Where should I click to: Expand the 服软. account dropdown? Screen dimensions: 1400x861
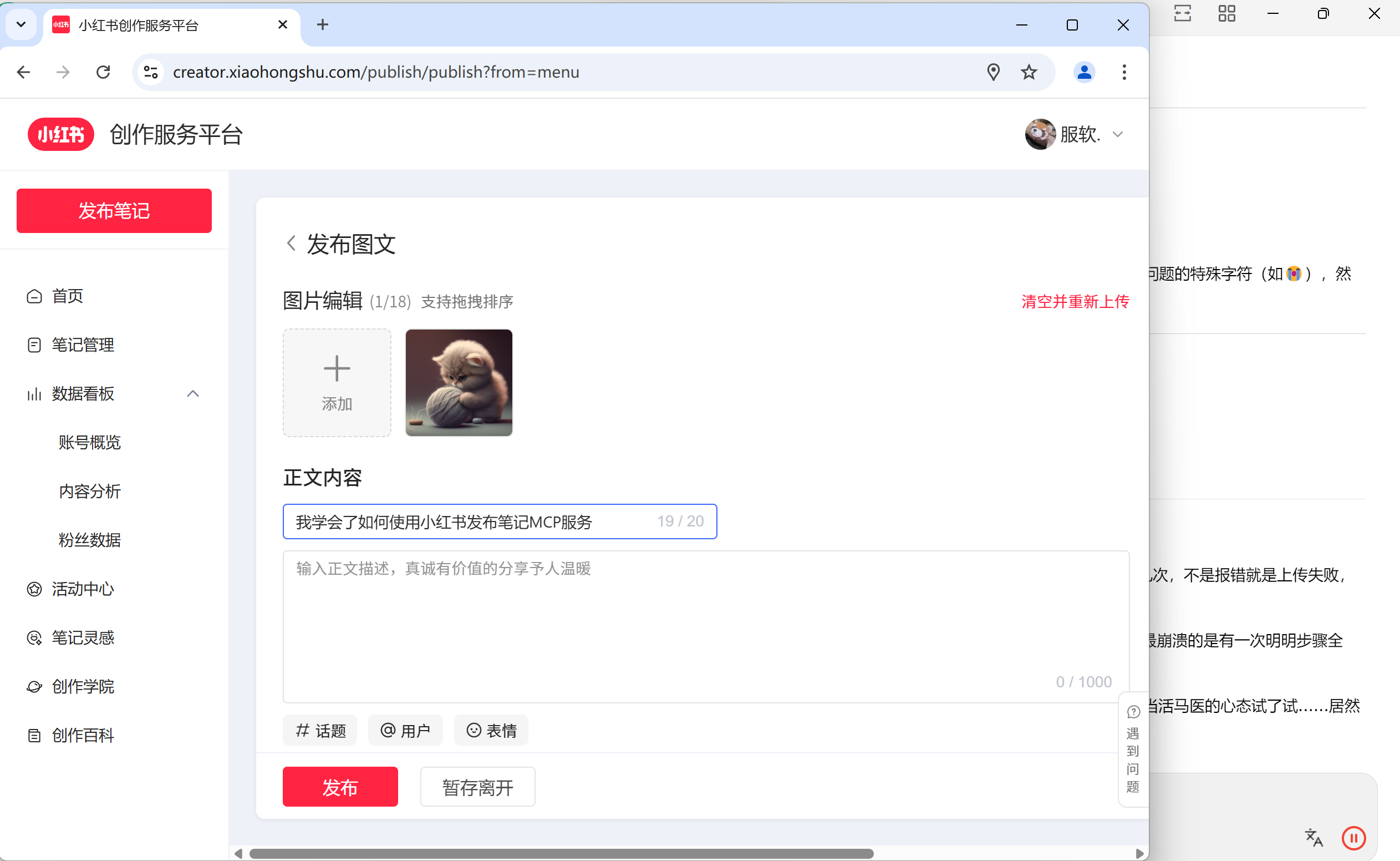1118,135
